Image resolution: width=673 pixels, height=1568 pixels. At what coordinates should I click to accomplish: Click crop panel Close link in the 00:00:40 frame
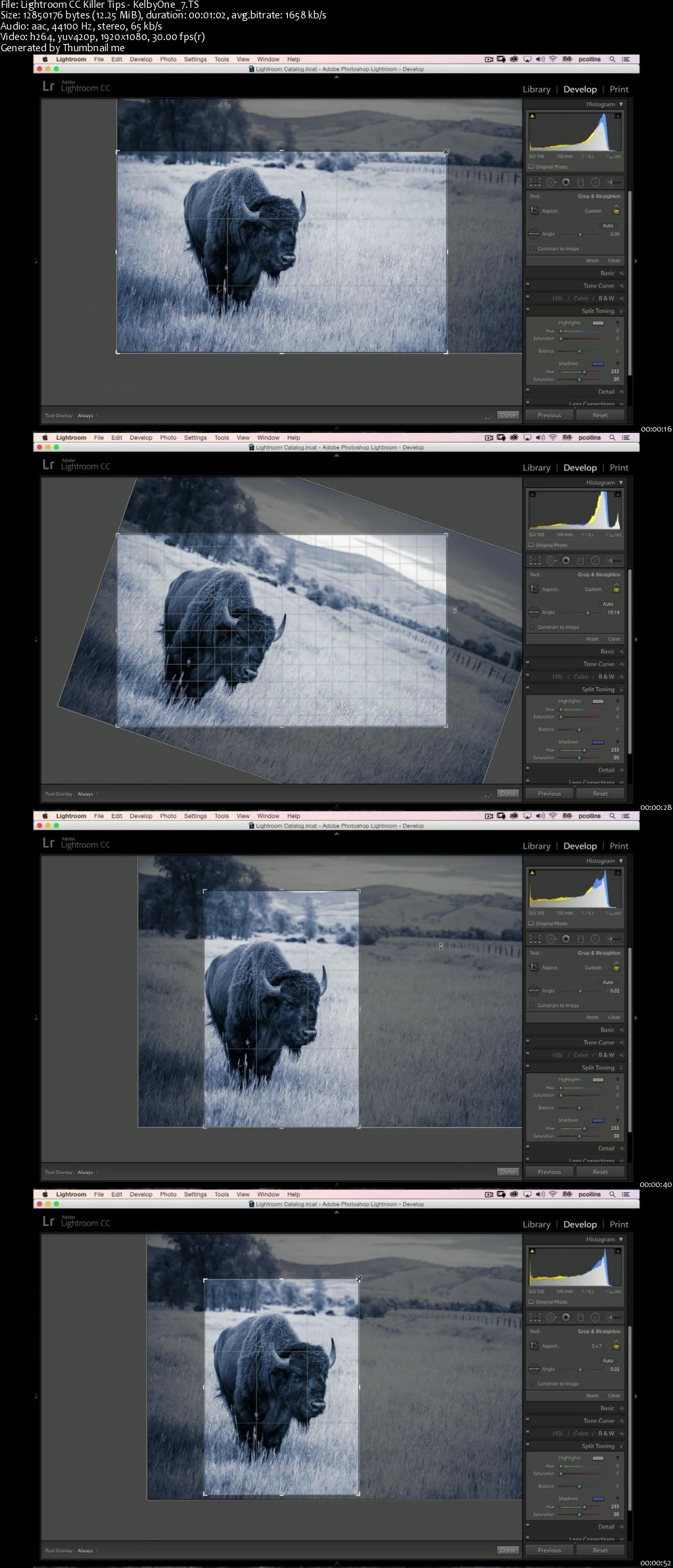[x=614, y=1017]
